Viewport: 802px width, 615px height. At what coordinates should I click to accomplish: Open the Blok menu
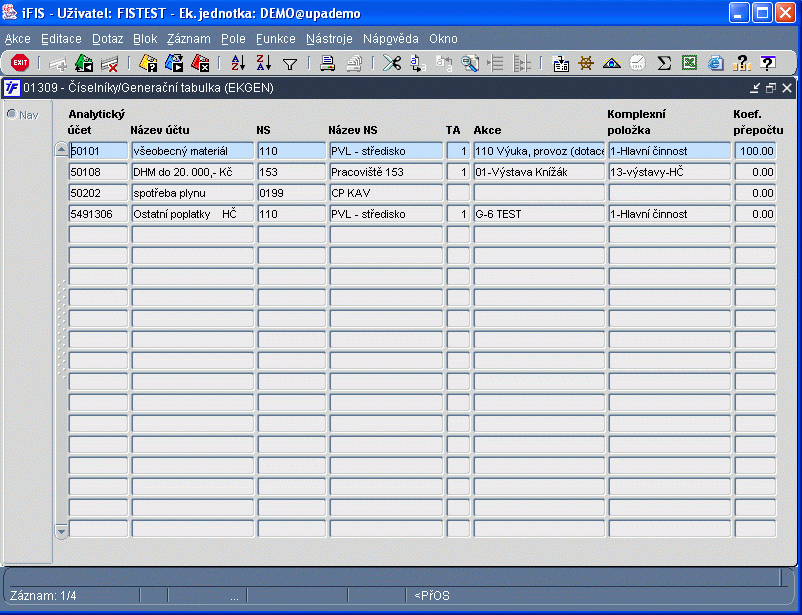click(145, 39)
